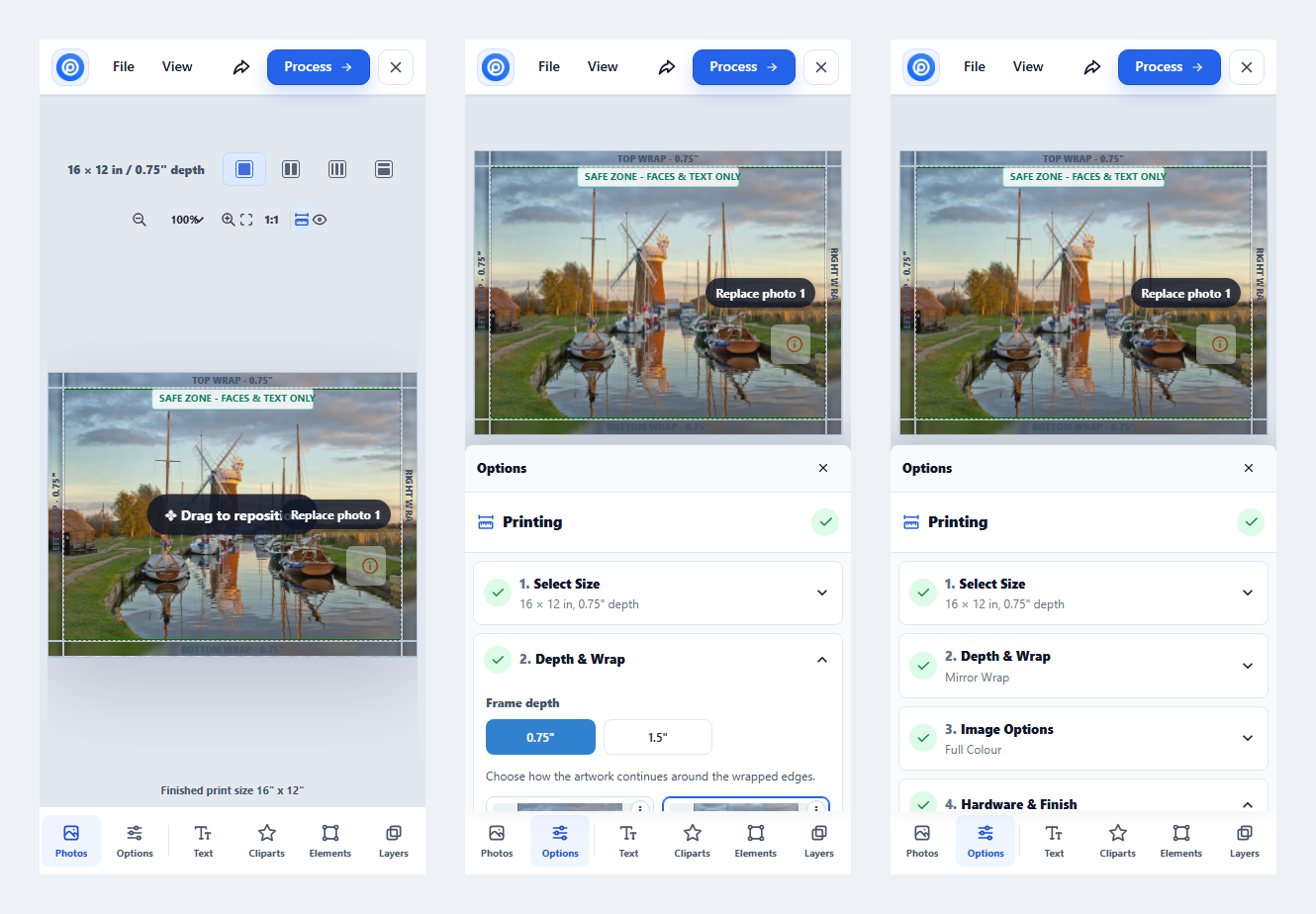The width and height of the screenshot is (1316, 914).
Task: Click Replace photo 1 in the right screen
Action: pyautogui.click(x=1185, y=294)
